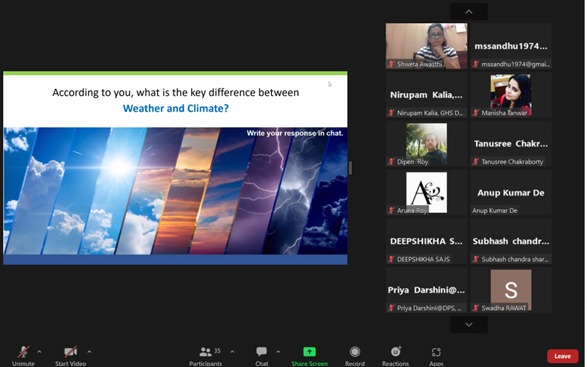Image resolution: width=587 pixels, height=367 pixels.
Task: Click muted mic icon beside Shweta Awasthi
Action: pyautogui.click(x=391, y=64)
